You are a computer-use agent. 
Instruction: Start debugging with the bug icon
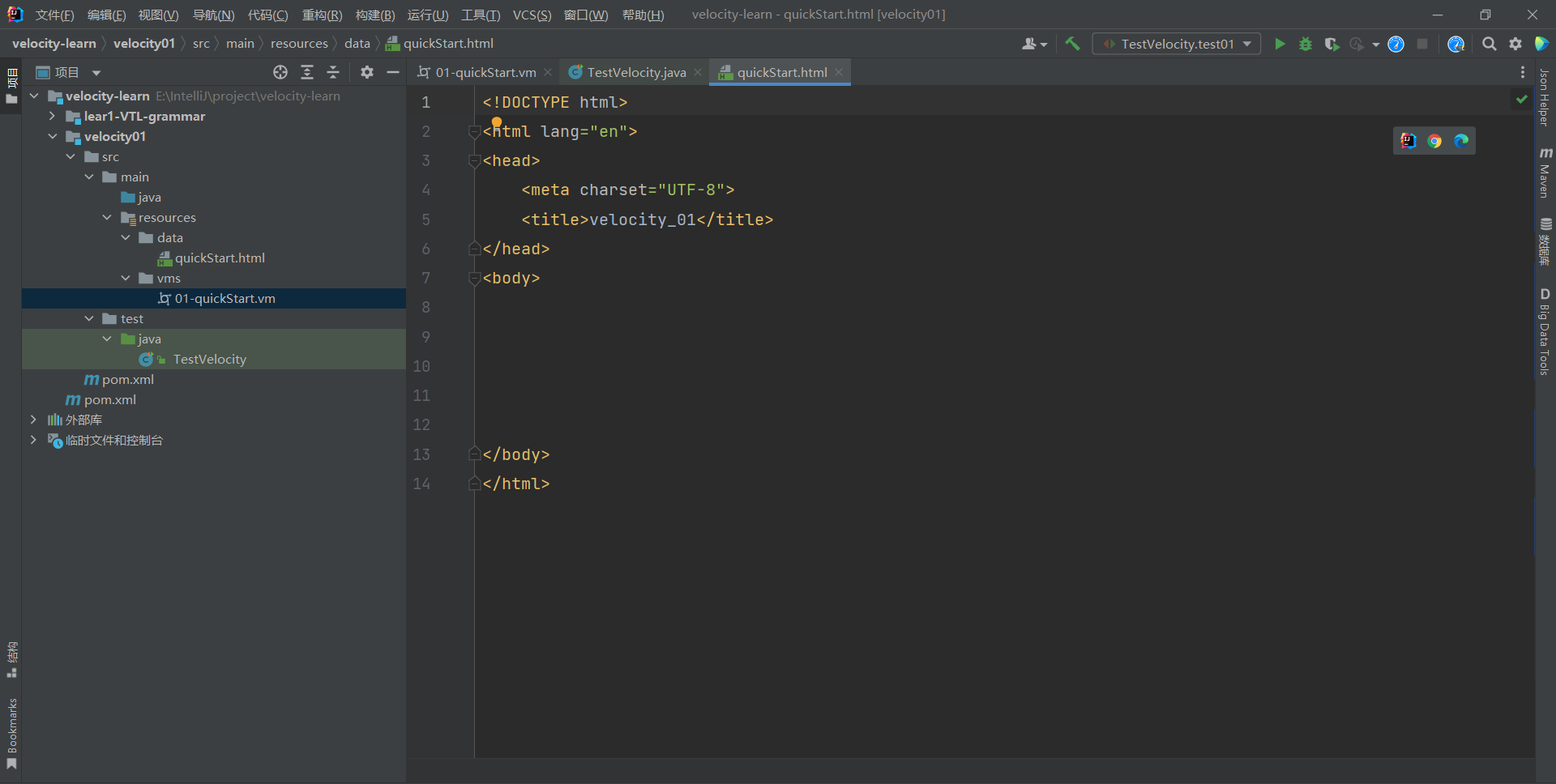(x=1306, y=44)
